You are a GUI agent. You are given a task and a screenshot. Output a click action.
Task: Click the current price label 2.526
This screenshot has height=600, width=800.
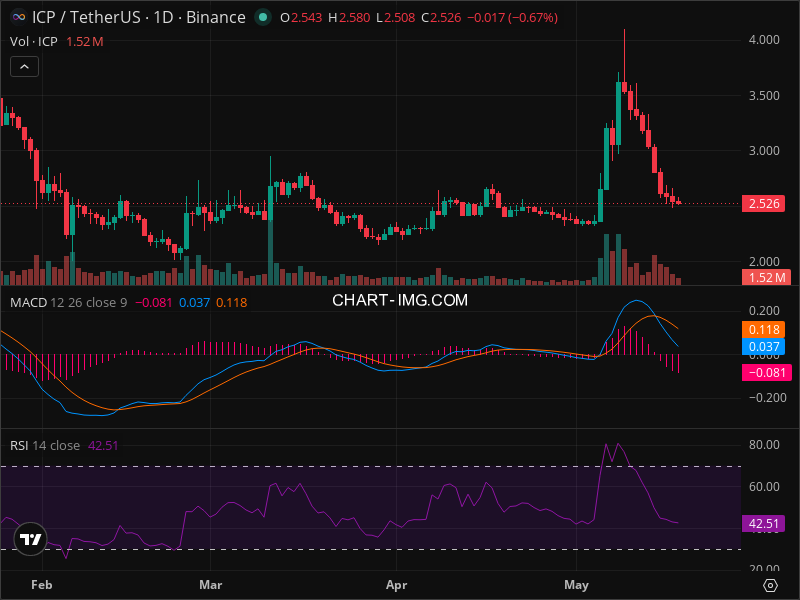(x=763, y=204)
